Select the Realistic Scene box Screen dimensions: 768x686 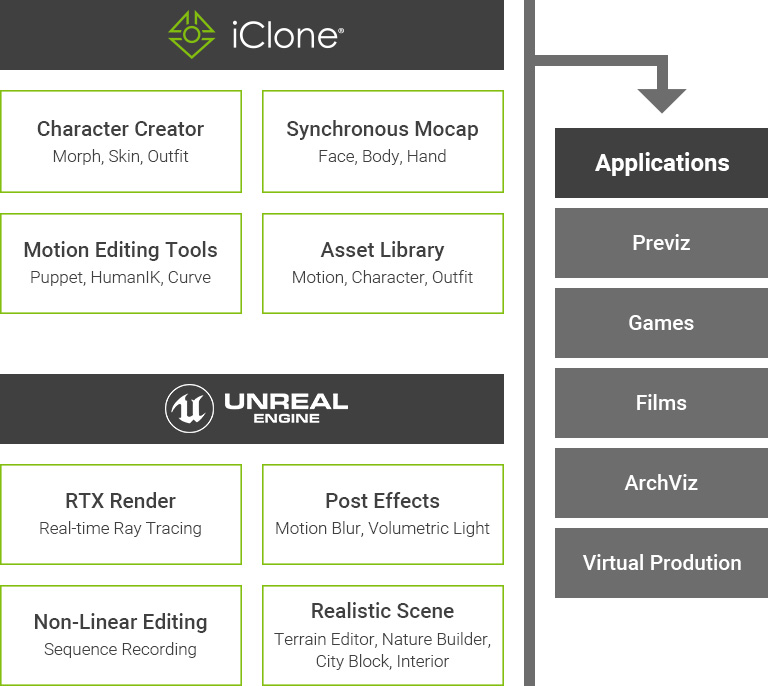pyautogui.click(x=382, y=634)
